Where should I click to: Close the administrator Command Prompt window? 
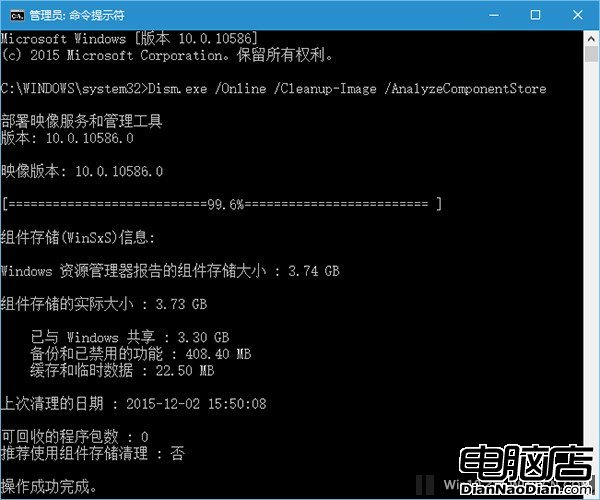pyautogui.click(x=577, y=15)
